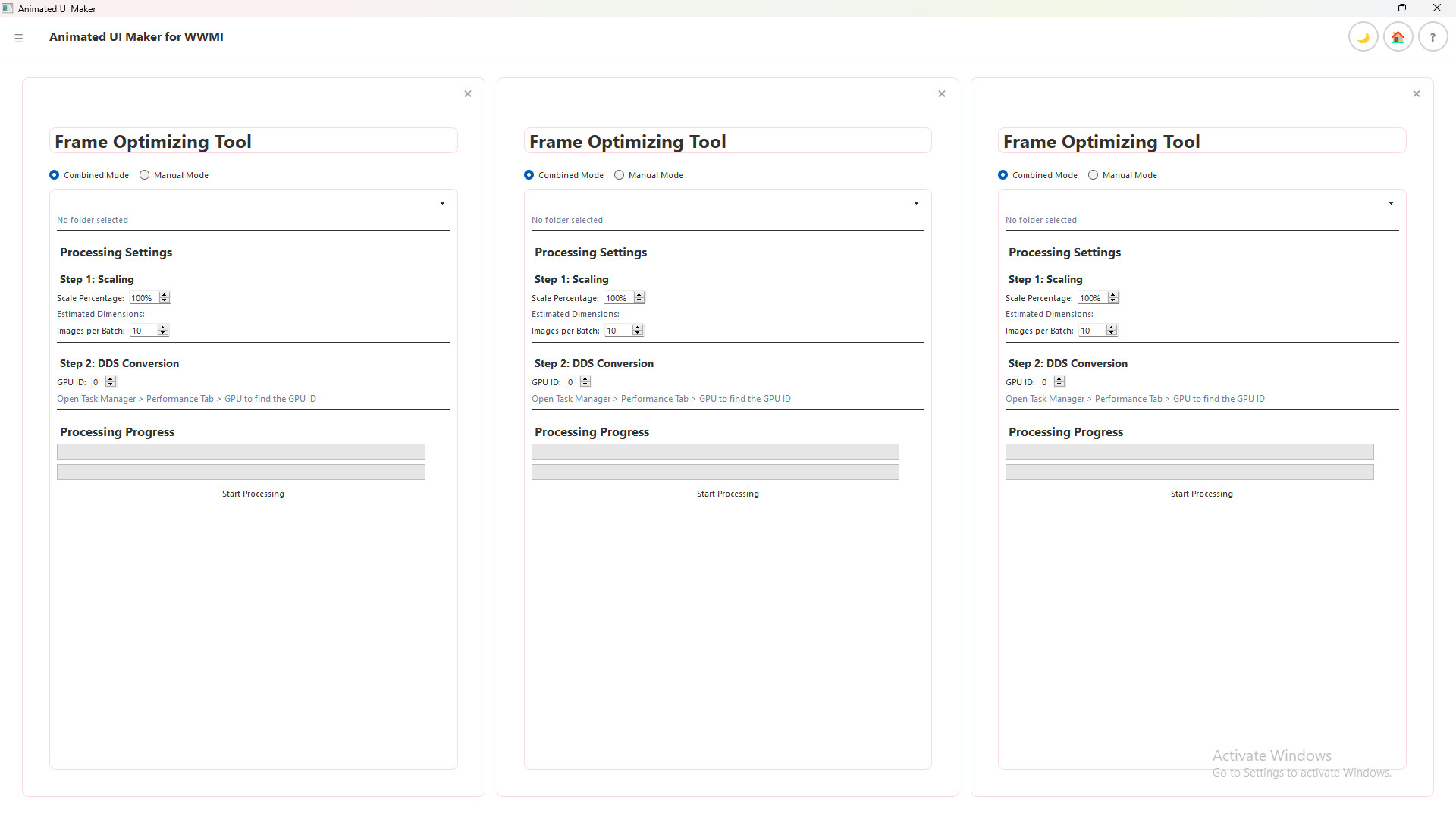Open help with the question mark icon

coord(1432,37)
